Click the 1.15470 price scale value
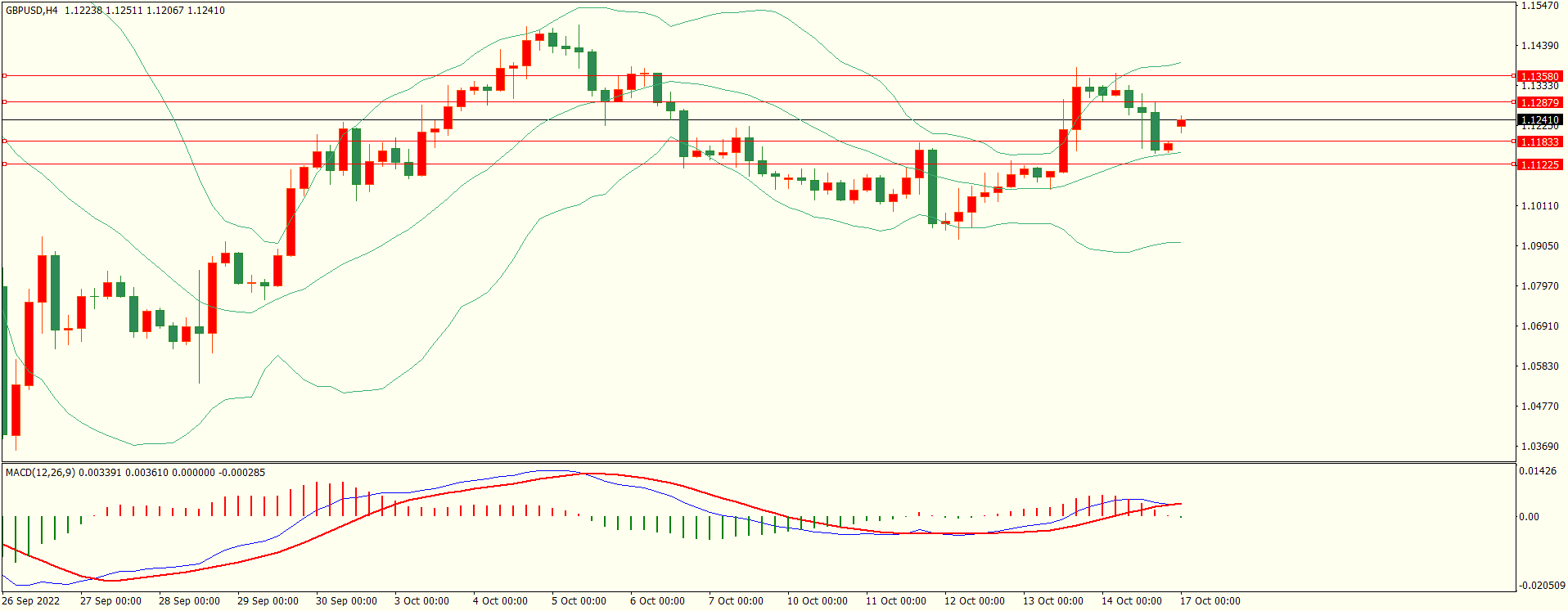The height and width of the screenshot is (611, 1568). click(x=1539, y=6)
